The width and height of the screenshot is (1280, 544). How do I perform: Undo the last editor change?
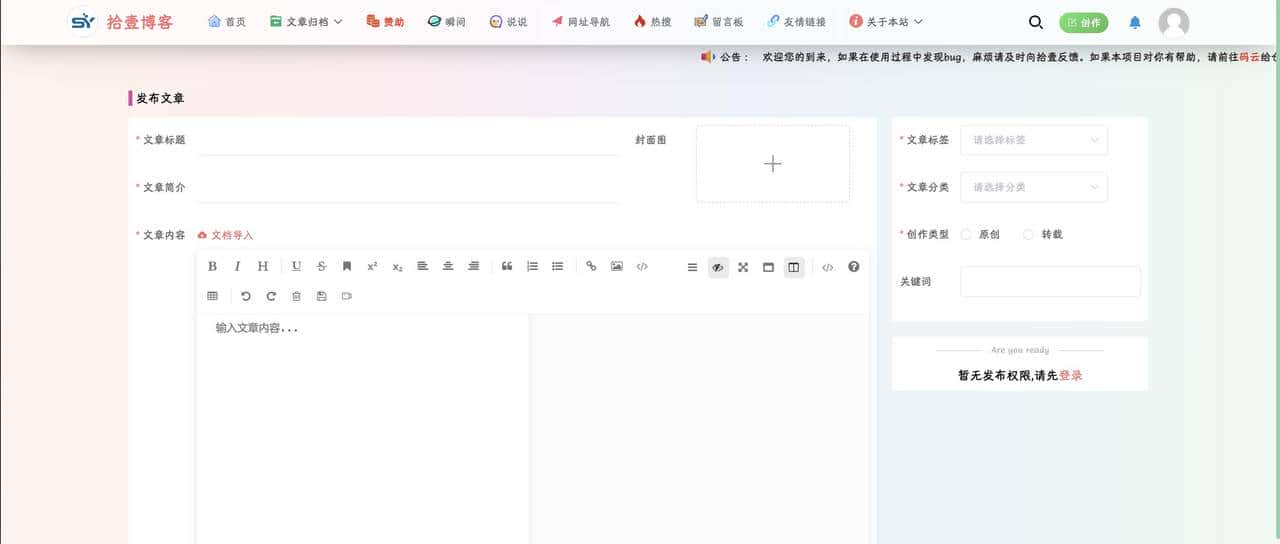246,296
